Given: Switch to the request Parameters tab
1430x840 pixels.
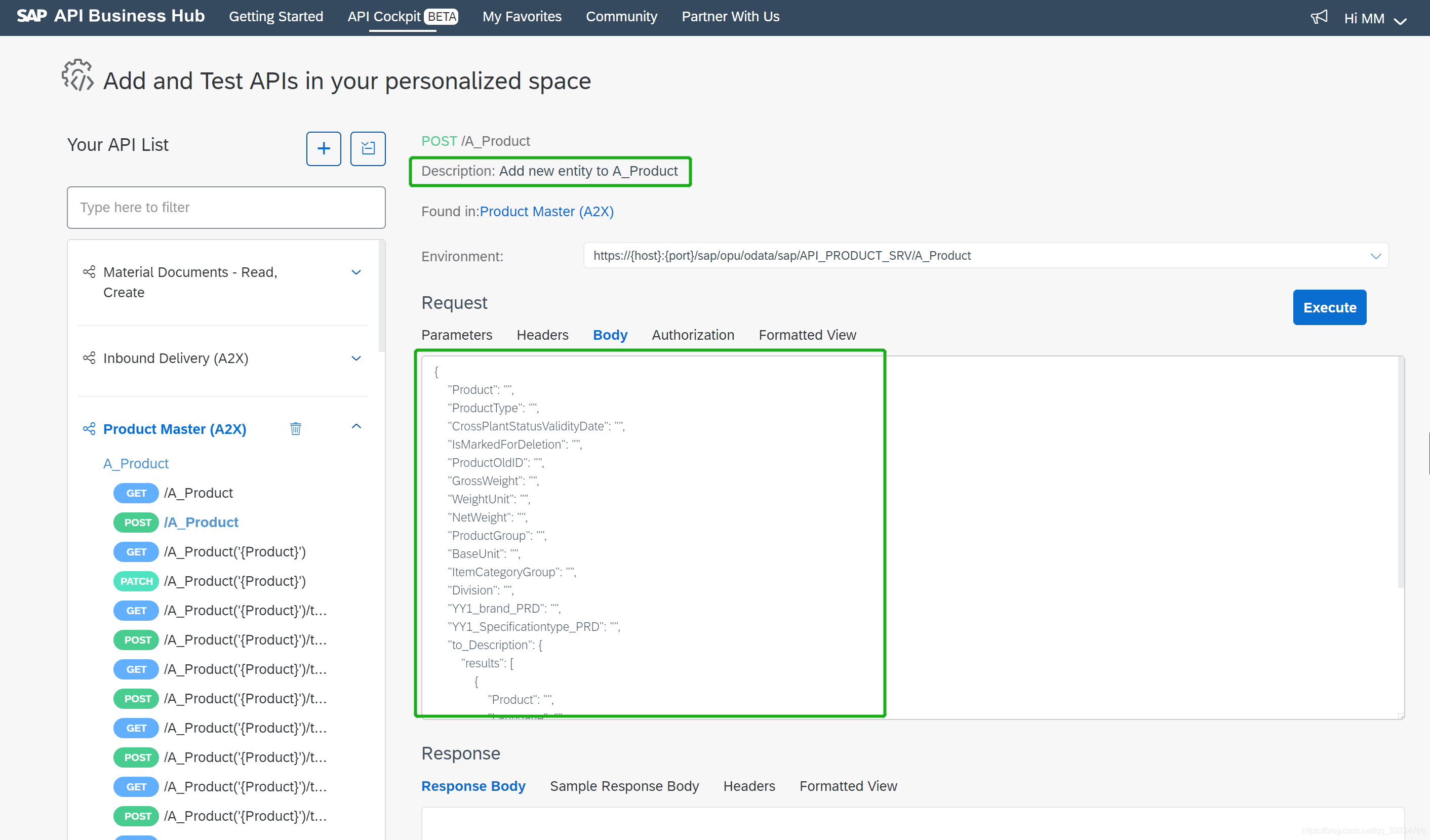Looking at the screenshot, I should [x=456, y=335].
